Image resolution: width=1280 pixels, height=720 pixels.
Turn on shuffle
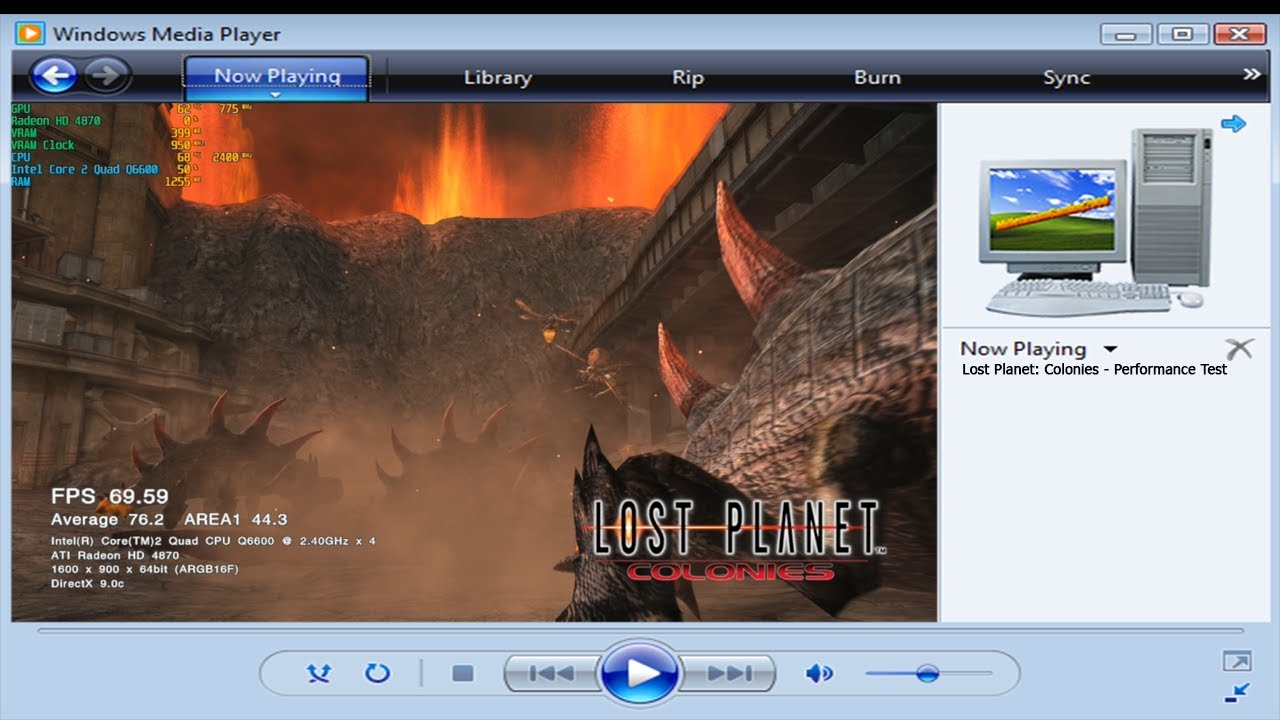click(318, 673)
